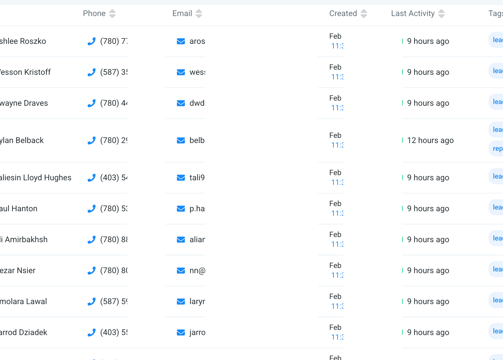Click the 'nn@' email for Nezar Nsier
This screenshot has height=360, width=503.
point(197,271)
